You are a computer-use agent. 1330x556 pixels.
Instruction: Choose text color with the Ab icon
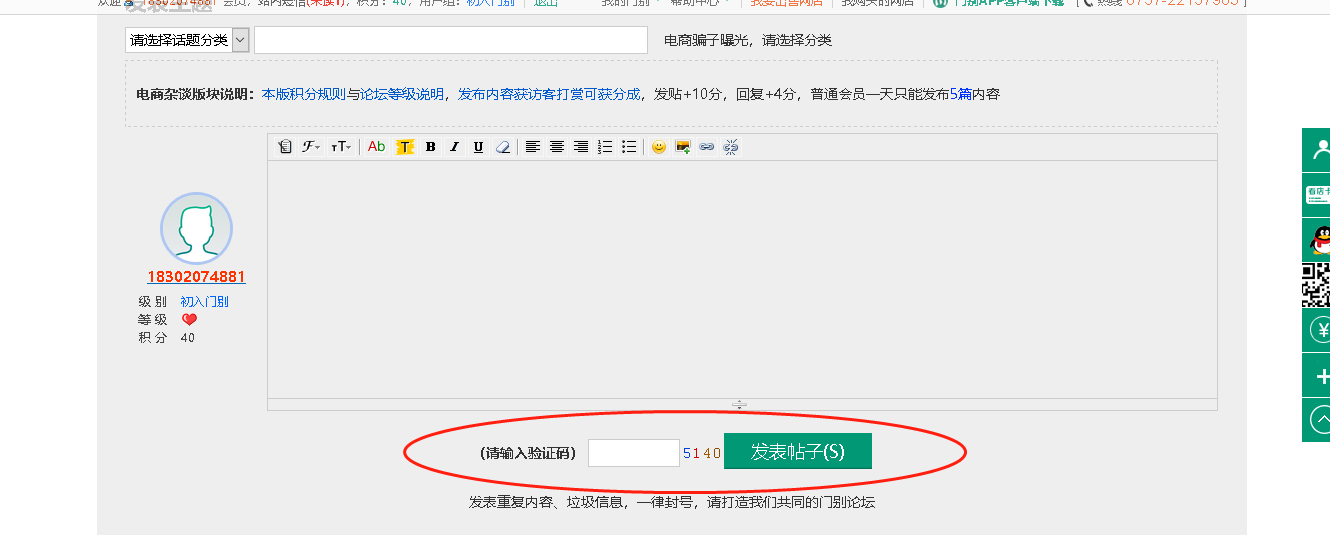(377, 147)
